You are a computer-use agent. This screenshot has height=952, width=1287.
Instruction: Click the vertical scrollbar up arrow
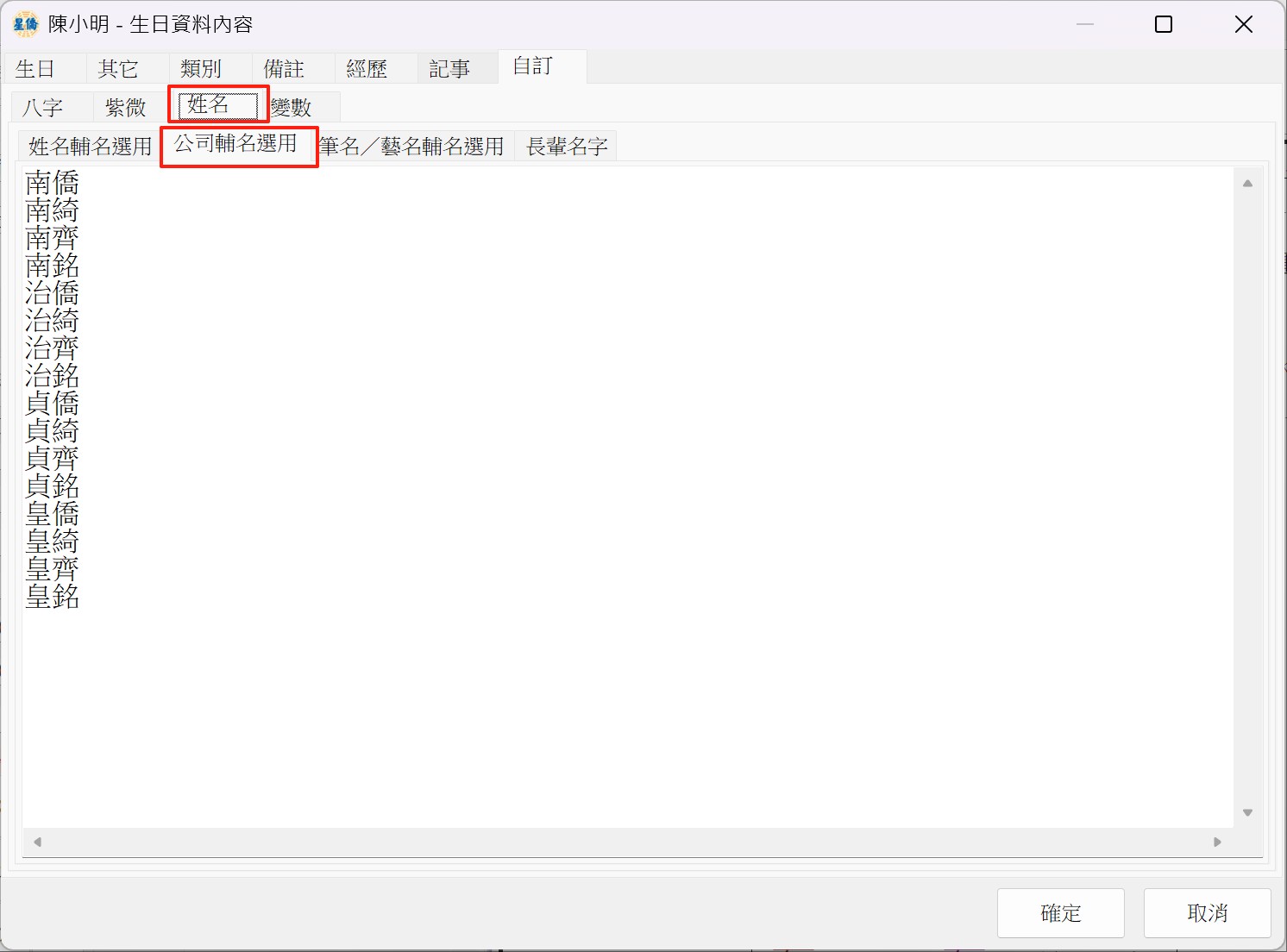(x=1247, y=184)
